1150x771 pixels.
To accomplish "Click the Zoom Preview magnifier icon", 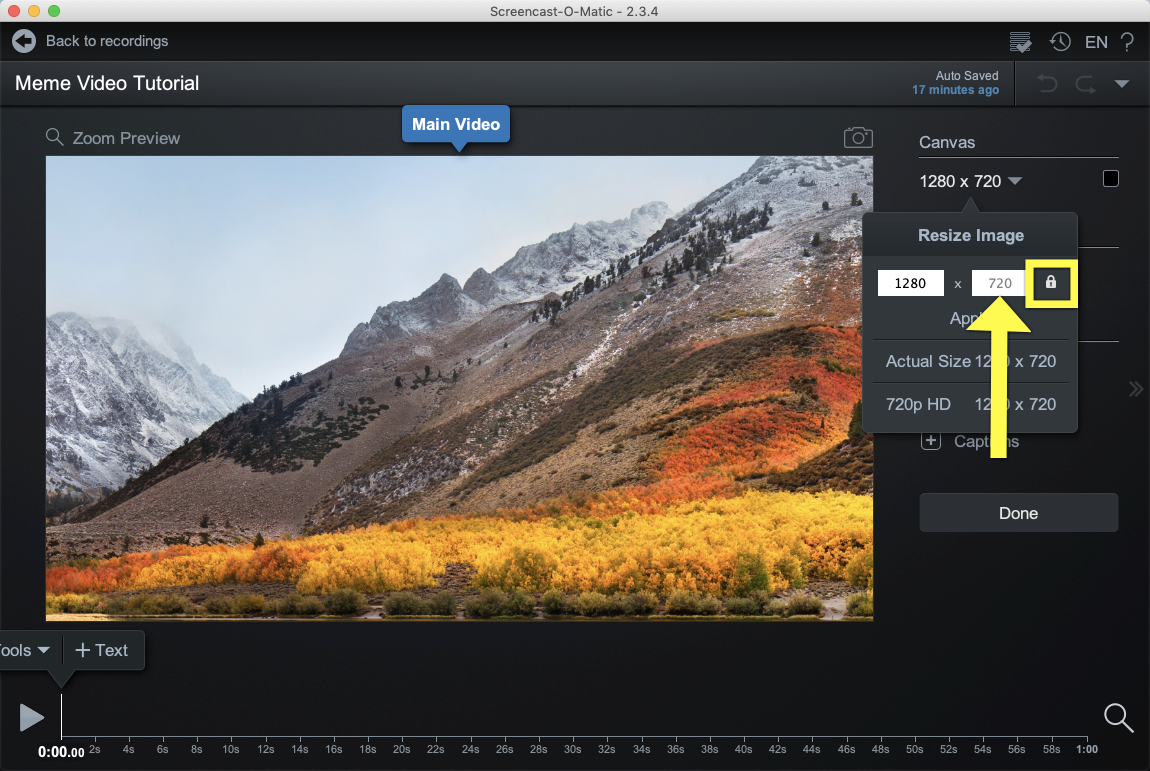I will [54, 137].
